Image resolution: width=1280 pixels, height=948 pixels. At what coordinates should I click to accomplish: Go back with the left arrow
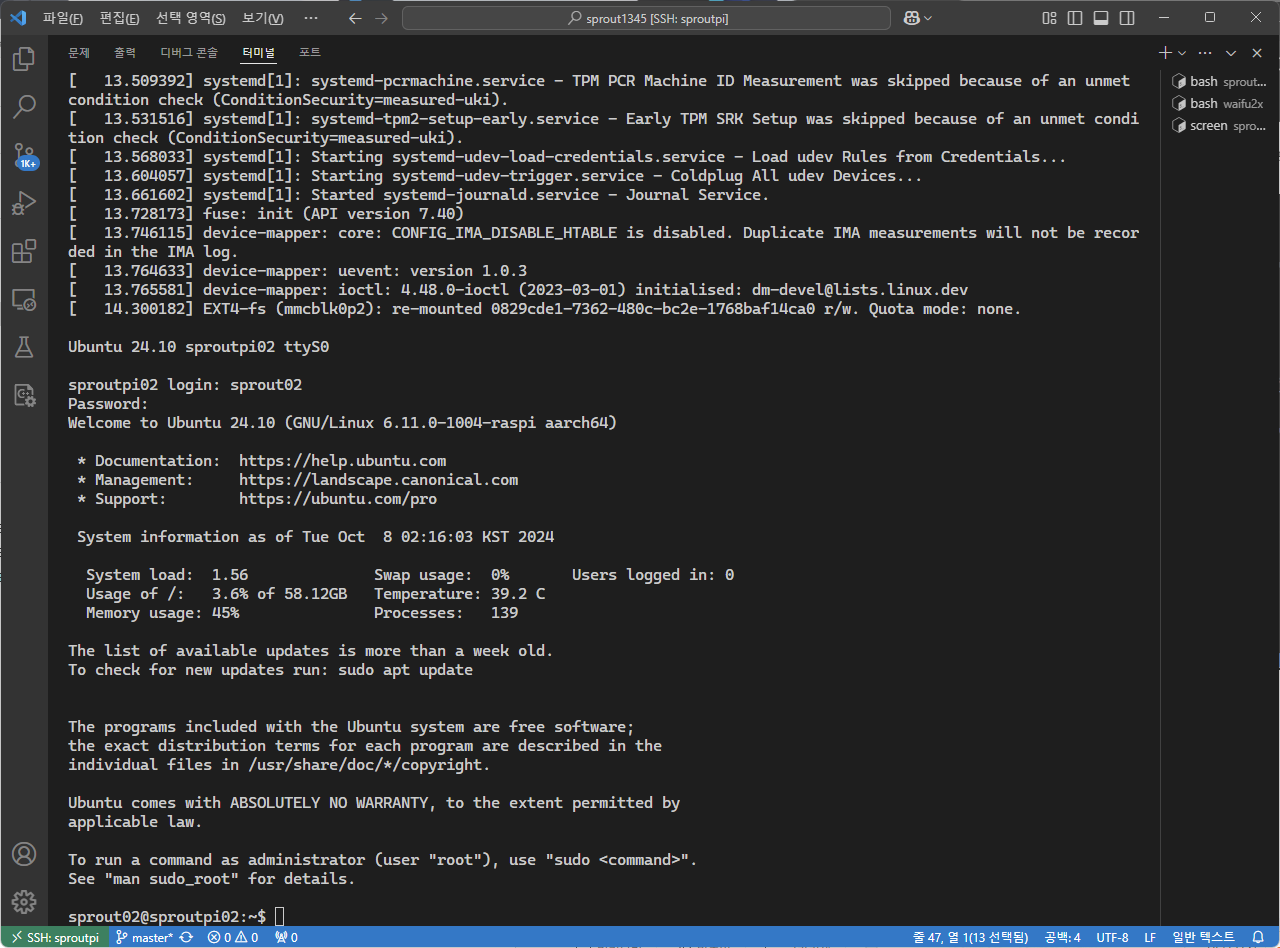tap(355, 18)
